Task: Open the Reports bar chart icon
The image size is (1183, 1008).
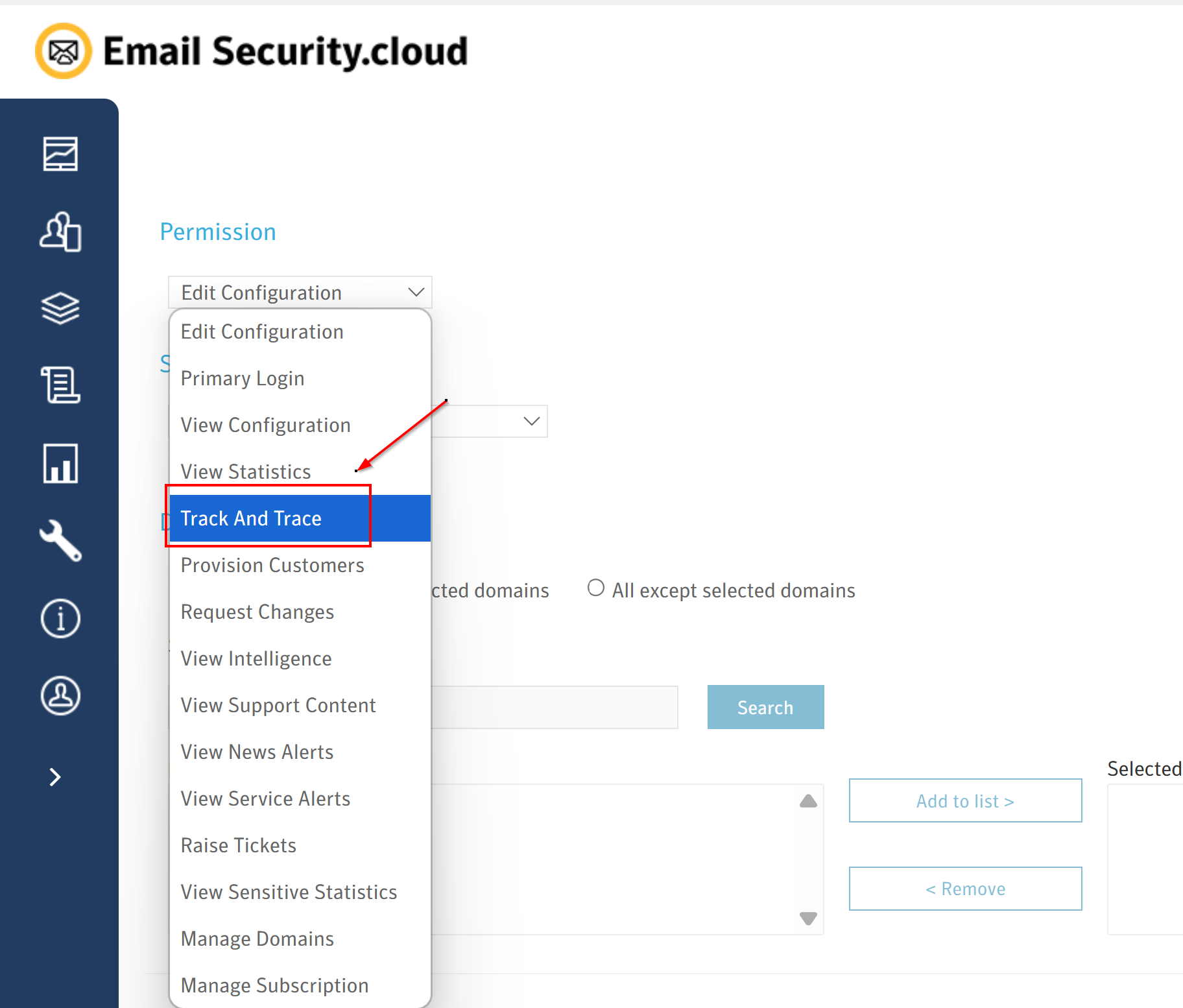Action: [x=60, y=463]
